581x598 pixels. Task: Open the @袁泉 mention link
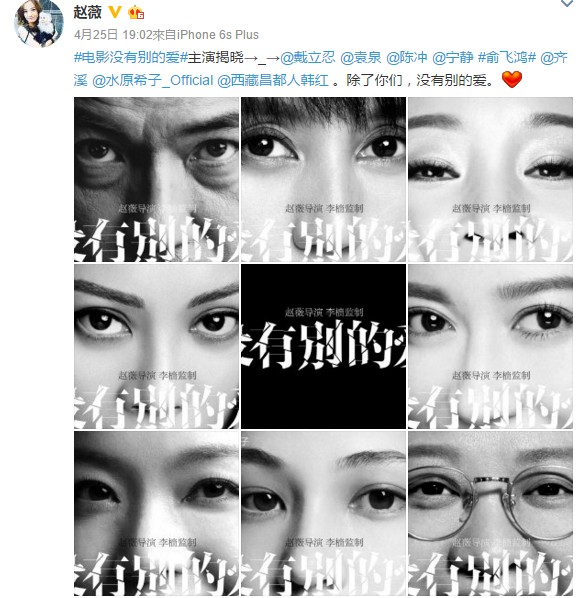(361, 58)
